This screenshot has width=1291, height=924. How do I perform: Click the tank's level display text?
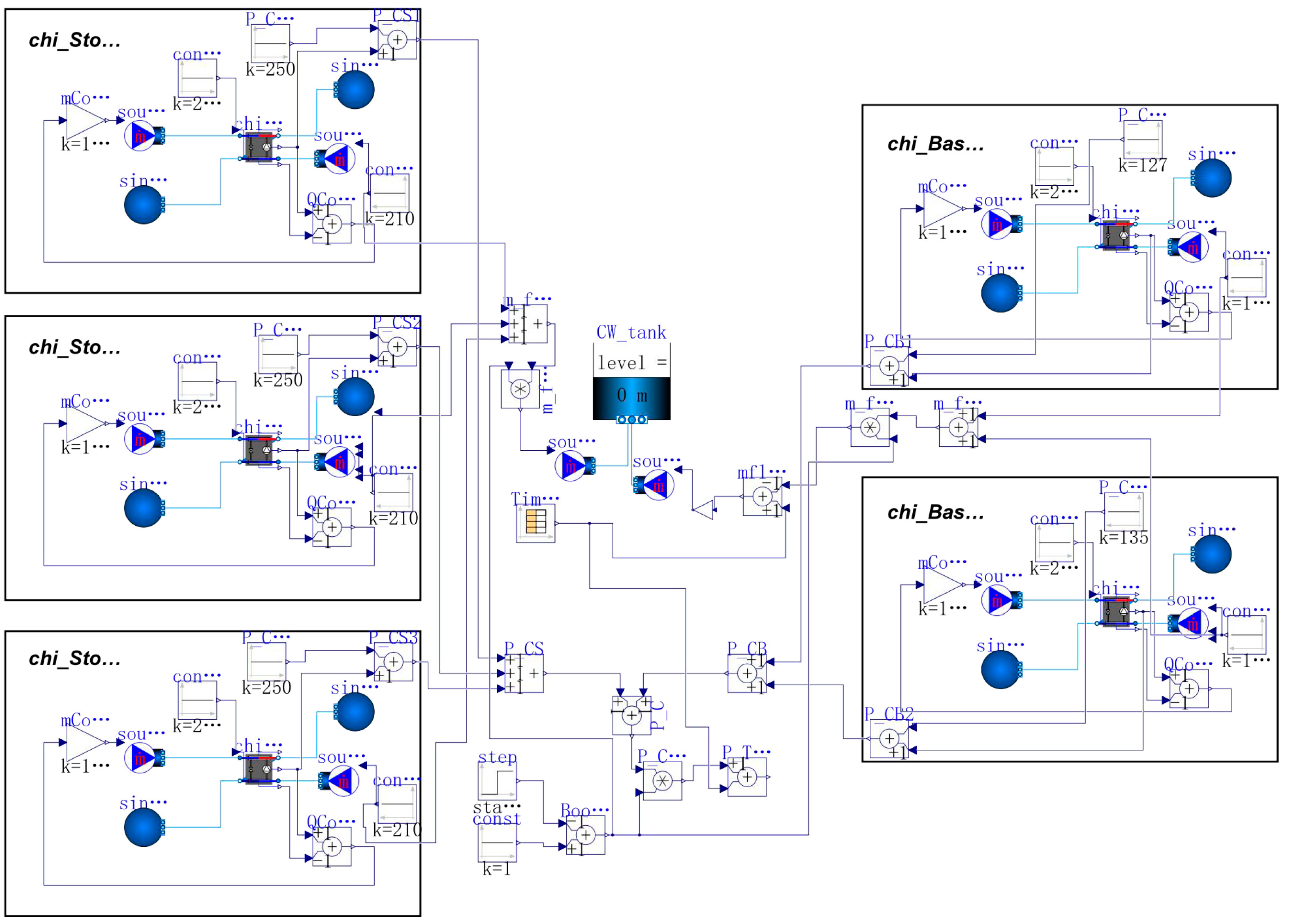point(631,362)
